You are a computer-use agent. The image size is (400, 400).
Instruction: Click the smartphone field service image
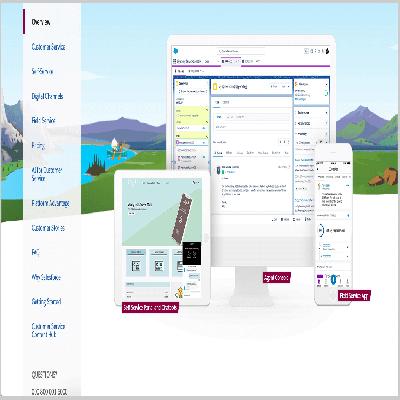(x=334, y=224)
